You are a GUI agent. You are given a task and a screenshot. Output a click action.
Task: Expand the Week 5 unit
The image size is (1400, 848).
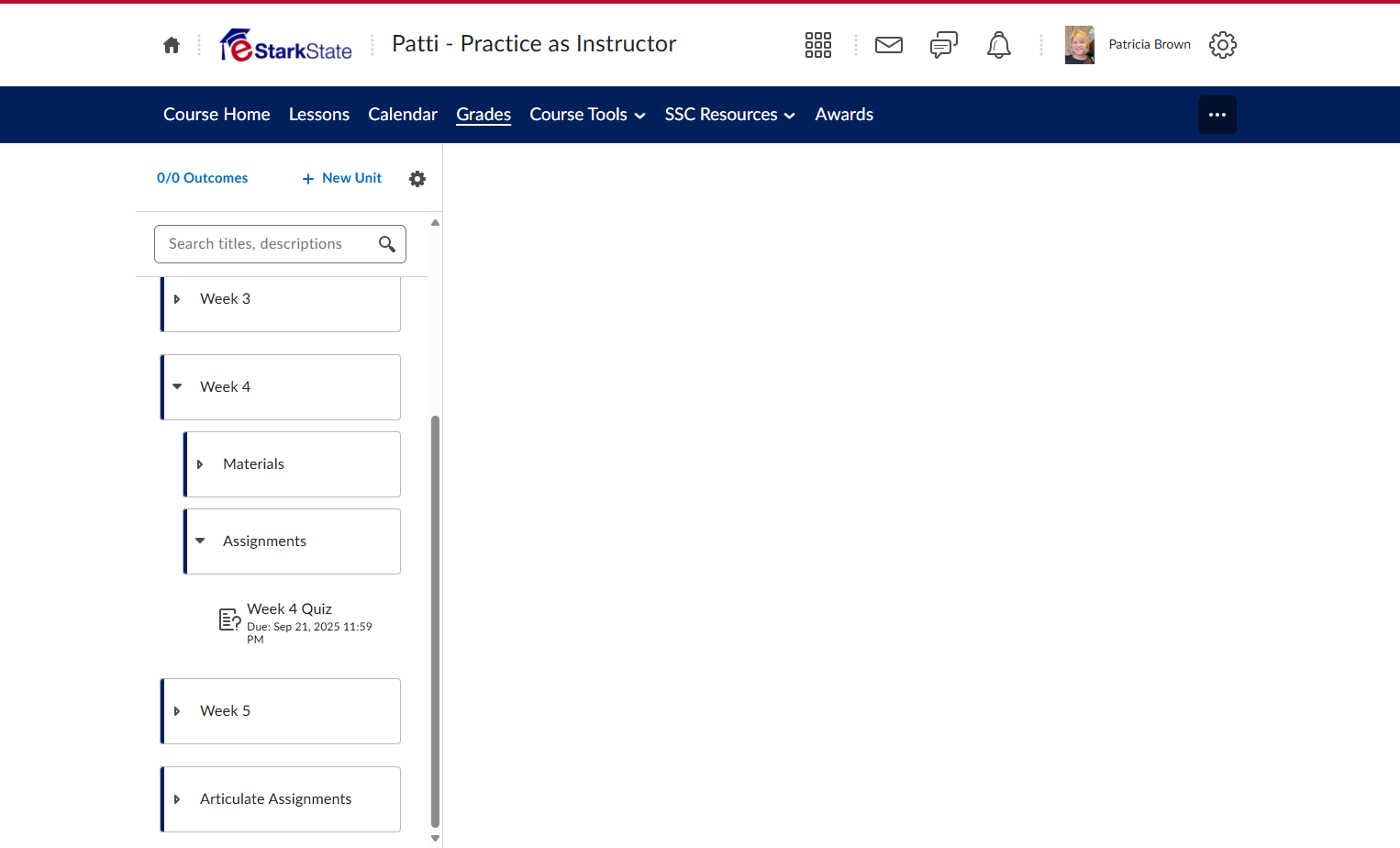pos(177,711)
